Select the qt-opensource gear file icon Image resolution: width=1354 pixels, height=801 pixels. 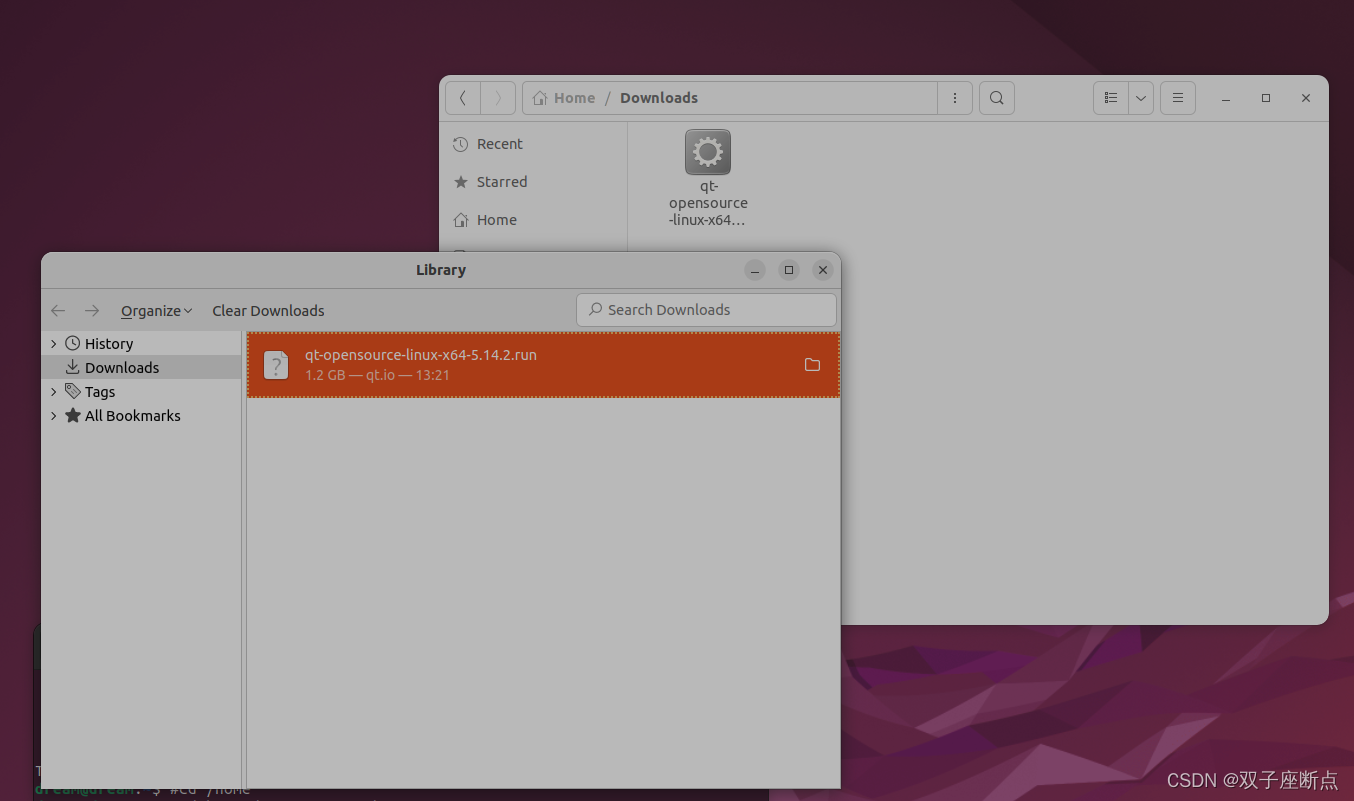coord(708,153)
